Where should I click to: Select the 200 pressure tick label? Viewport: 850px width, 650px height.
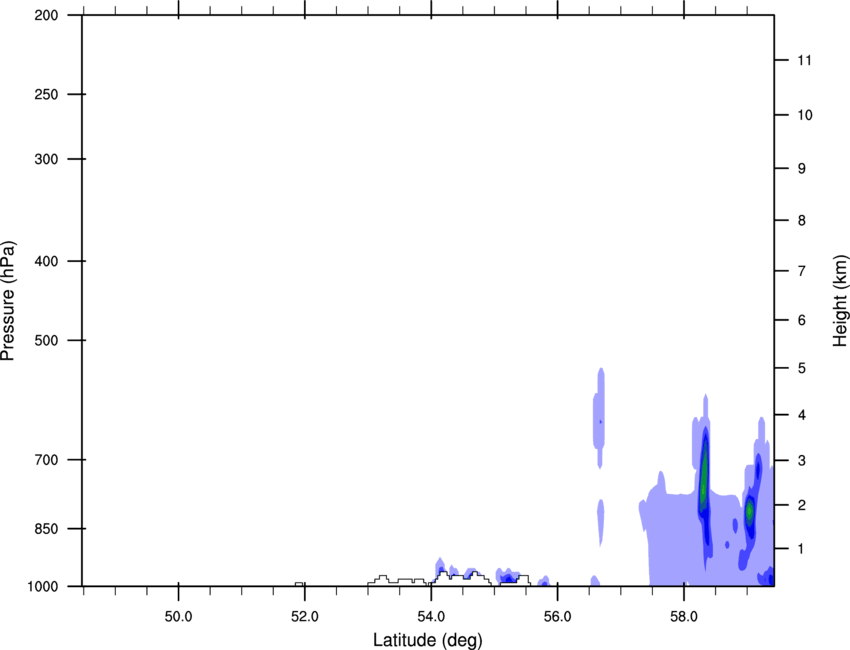46,15
